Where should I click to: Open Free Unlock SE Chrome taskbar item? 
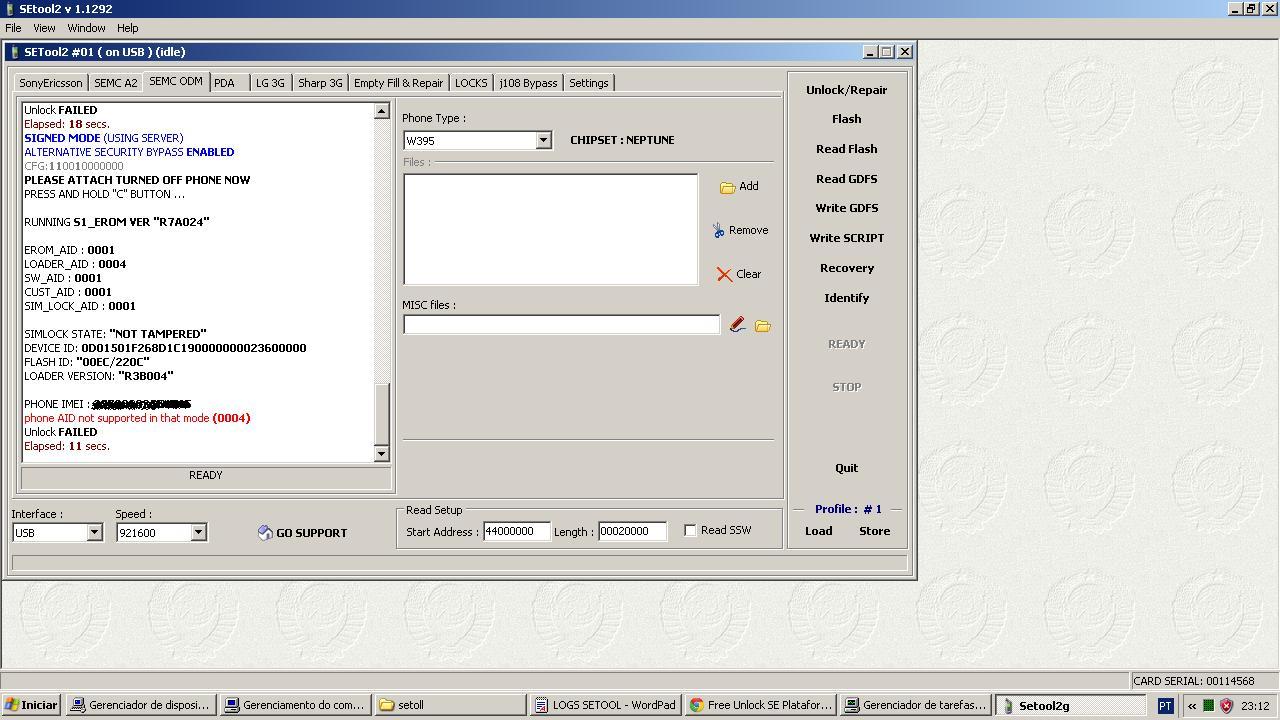pyautogui.click(x=760, y=705)
